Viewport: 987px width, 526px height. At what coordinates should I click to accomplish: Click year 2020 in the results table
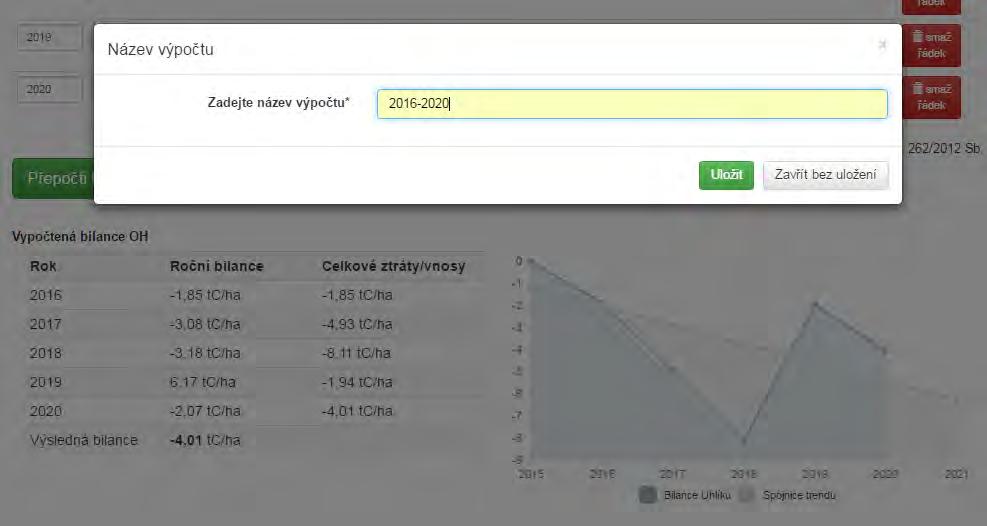45,411
